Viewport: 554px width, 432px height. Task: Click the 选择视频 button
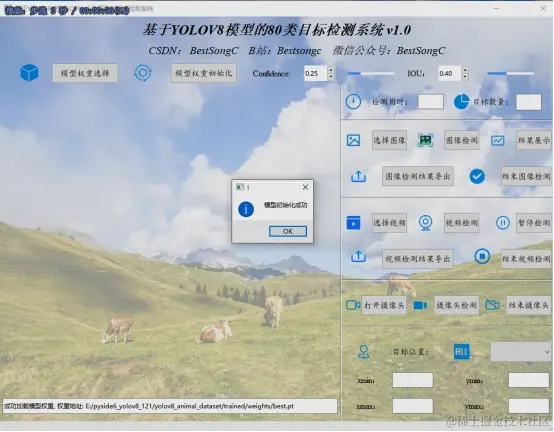(x=389, y=223)
